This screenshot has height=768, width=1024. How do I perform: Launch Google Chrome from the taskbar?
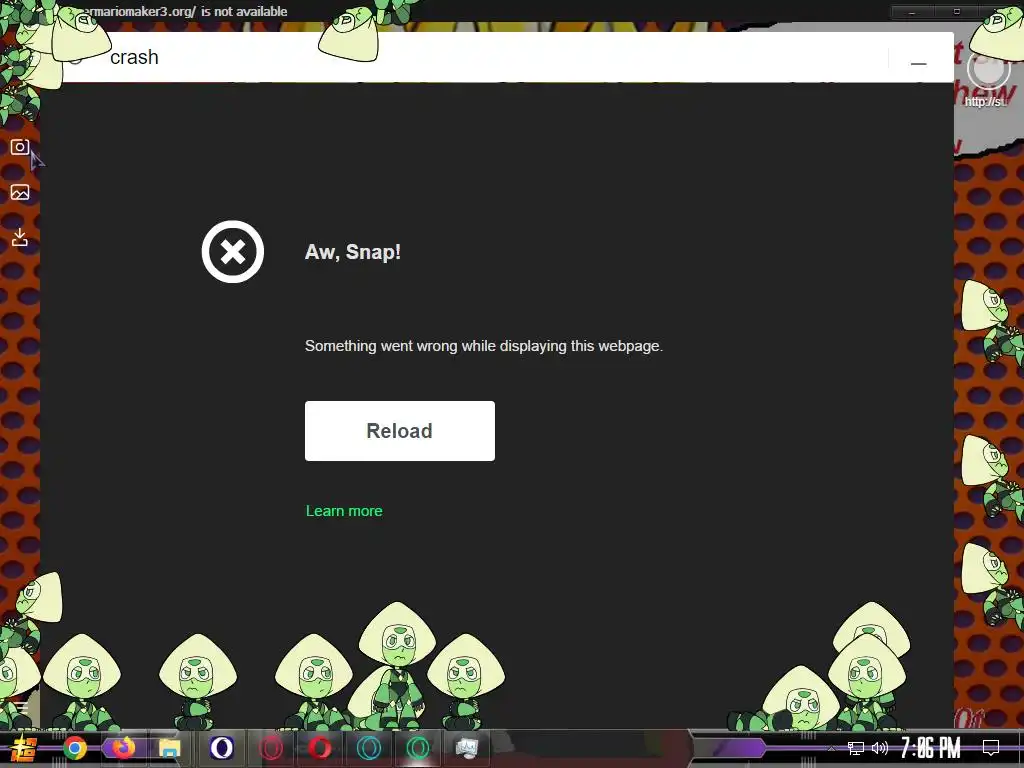point(75,748)
